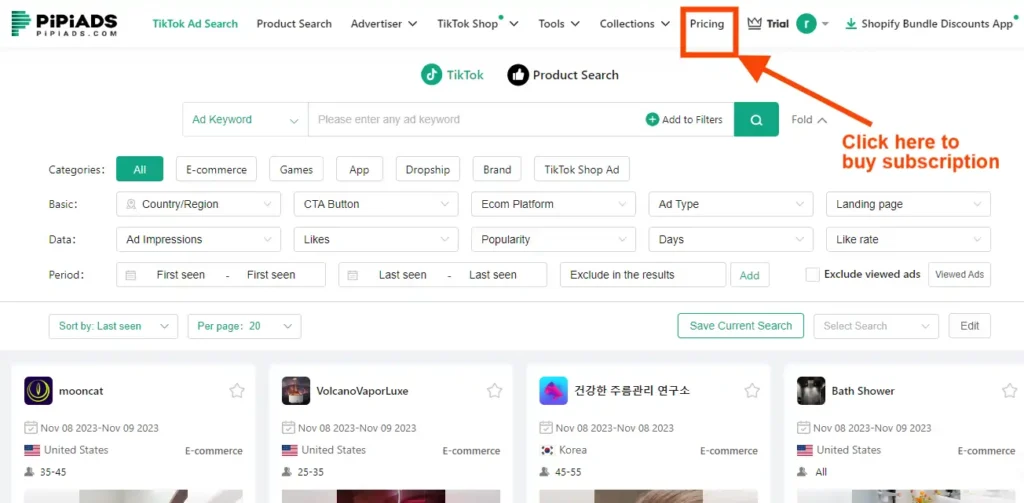This screenshot has width=1024, height=503.
Task: Open the CTA Button dropdown
Action: click(376, 204)
